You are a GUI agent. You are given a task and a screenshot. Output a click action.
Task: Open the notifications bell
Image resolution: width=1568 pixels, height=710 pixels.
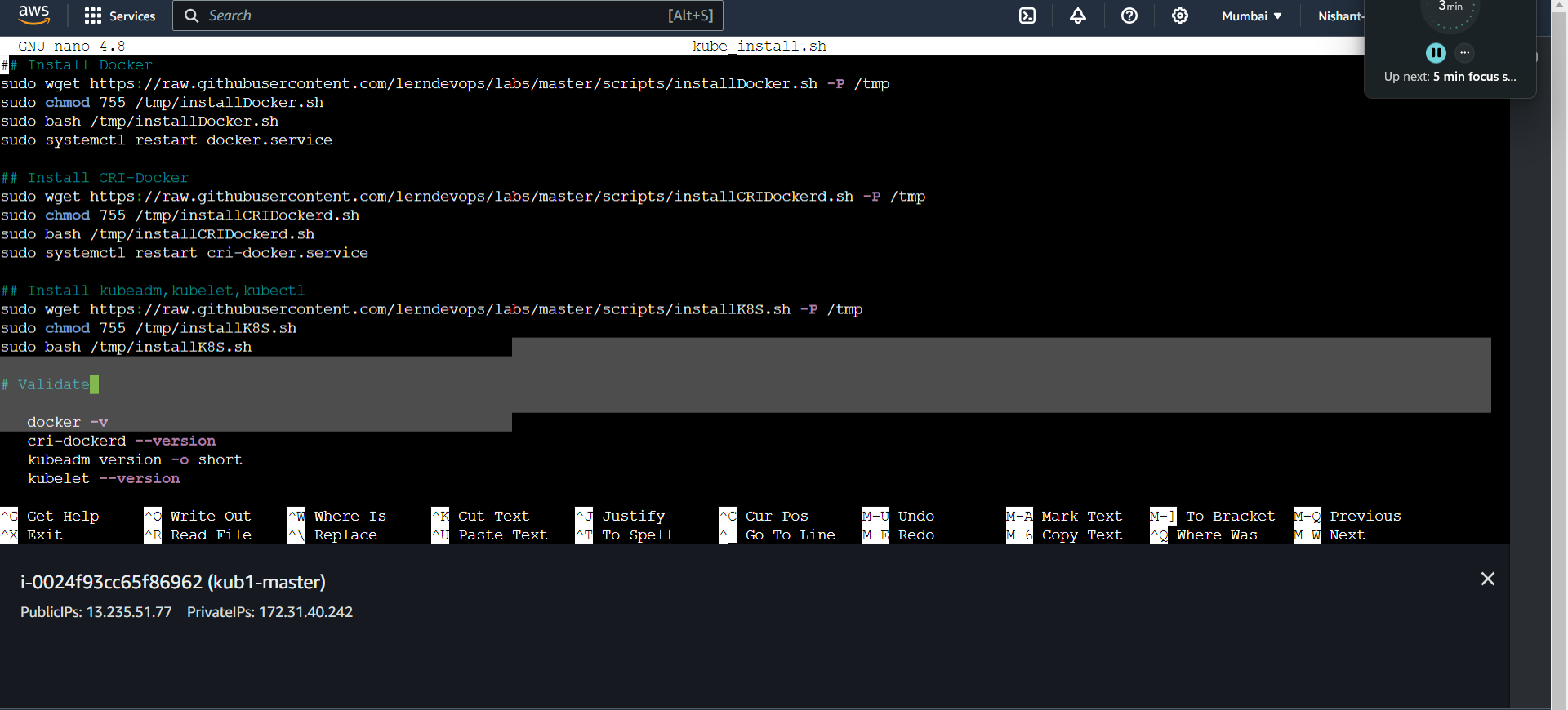pos(1078,16)
